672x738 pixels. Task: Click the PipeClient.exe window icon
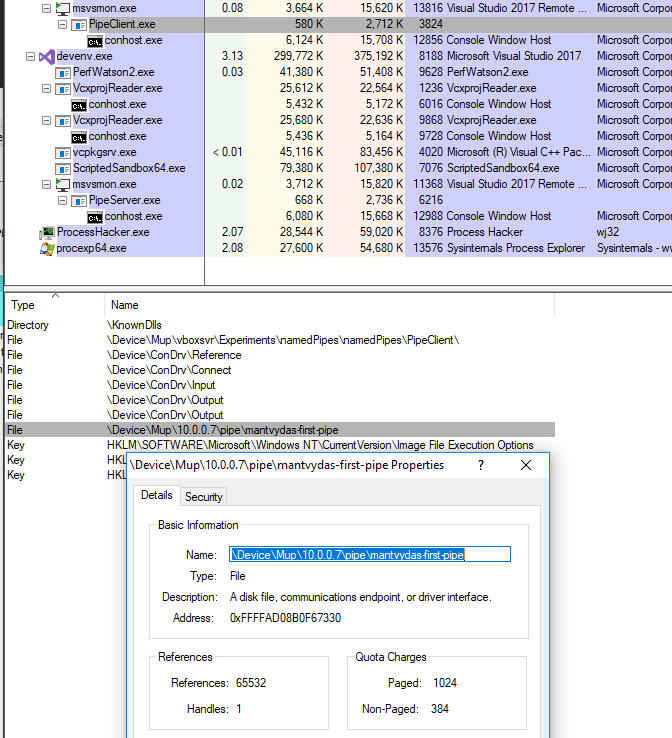79,24
